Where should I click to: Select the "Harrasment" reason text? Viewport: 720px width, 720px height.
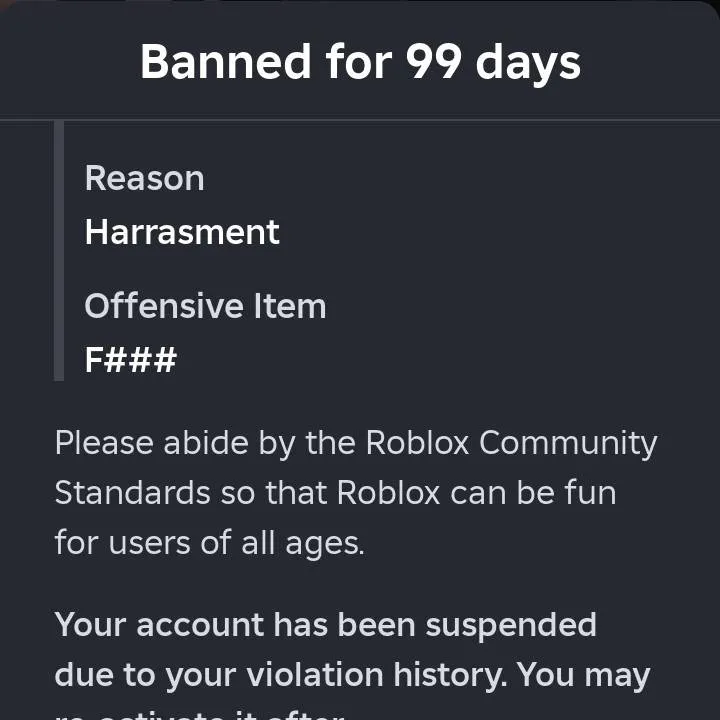[x=182, y=232]
